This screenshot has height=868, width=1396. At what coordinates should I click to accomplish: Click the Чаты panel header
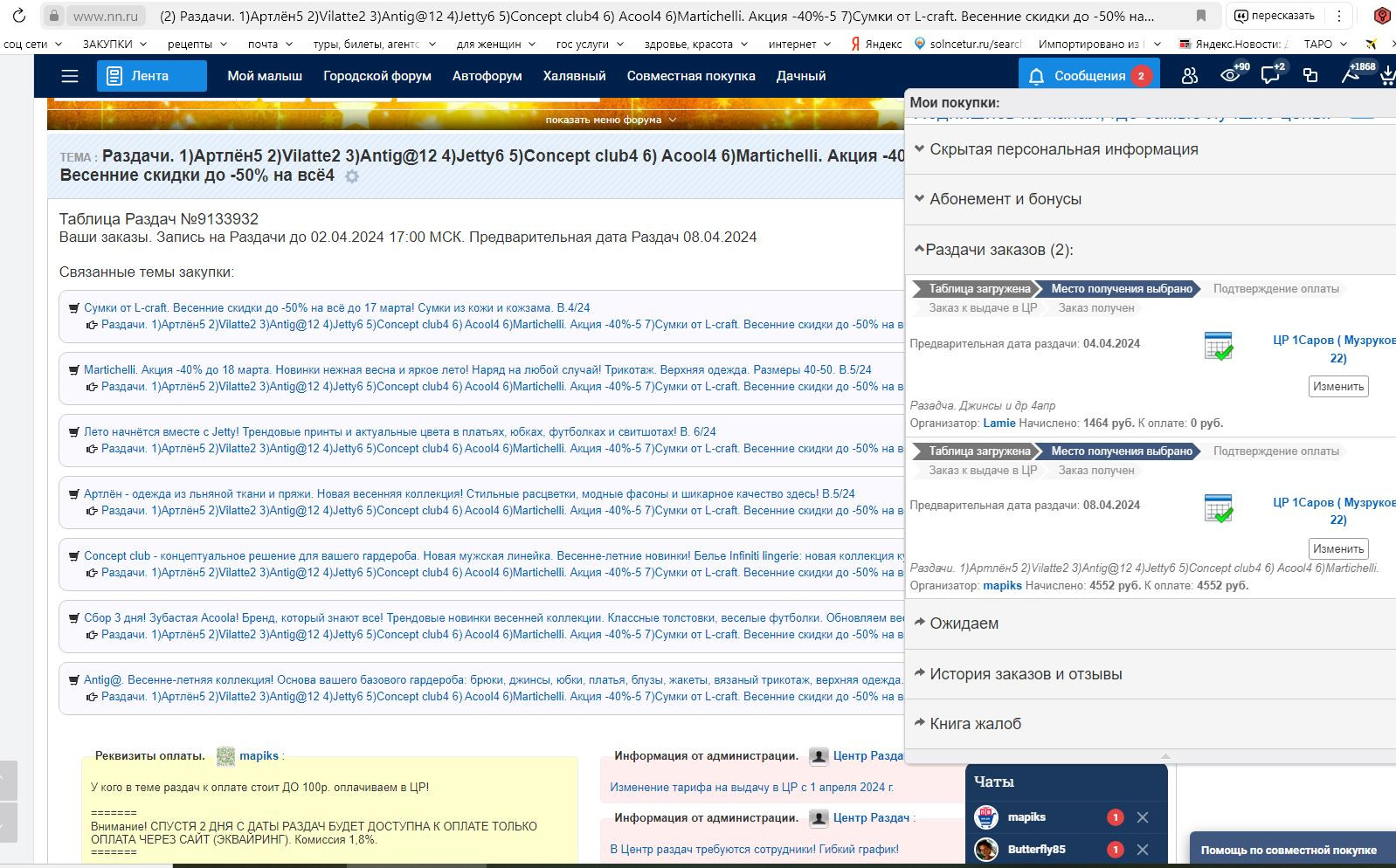(x=1067, y=782)
